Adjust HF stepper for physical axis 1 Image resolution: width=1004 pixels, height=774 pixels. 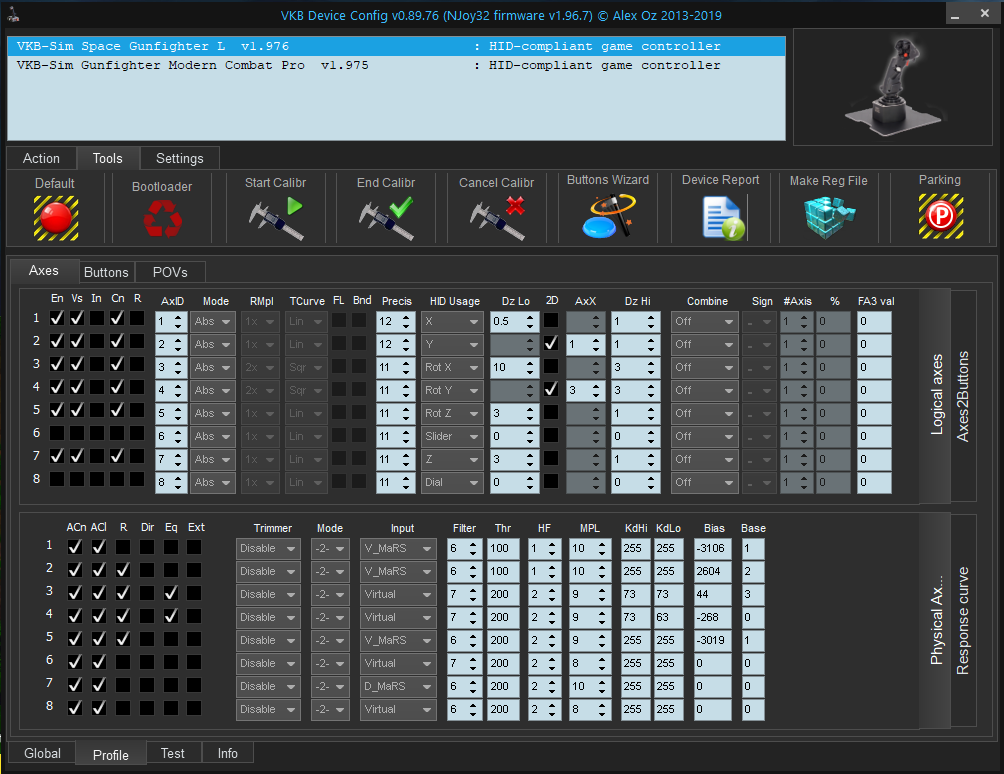tap(552, 549)
